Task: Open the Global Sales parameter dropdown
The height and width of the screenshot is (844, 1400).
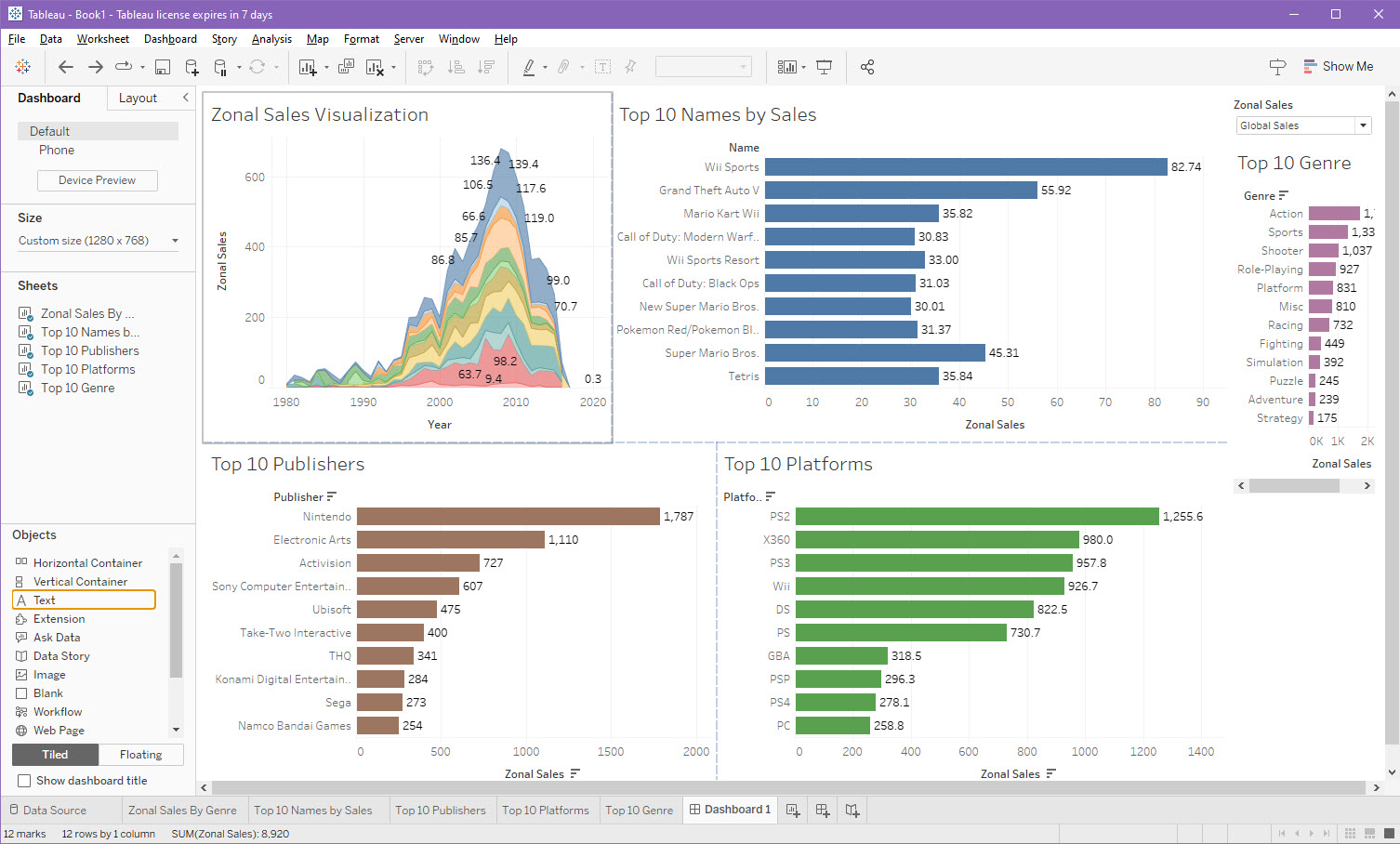Action: [1303, 125]
